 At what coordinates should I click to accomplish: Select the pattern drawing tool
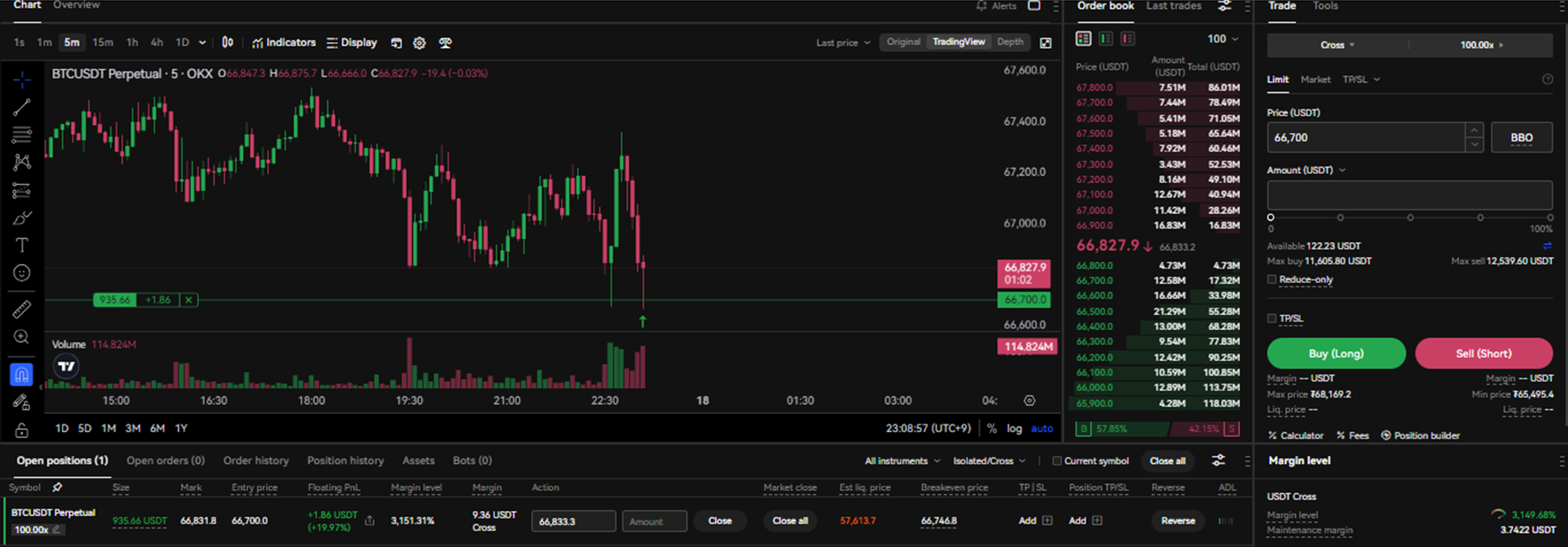pos(21,162)
